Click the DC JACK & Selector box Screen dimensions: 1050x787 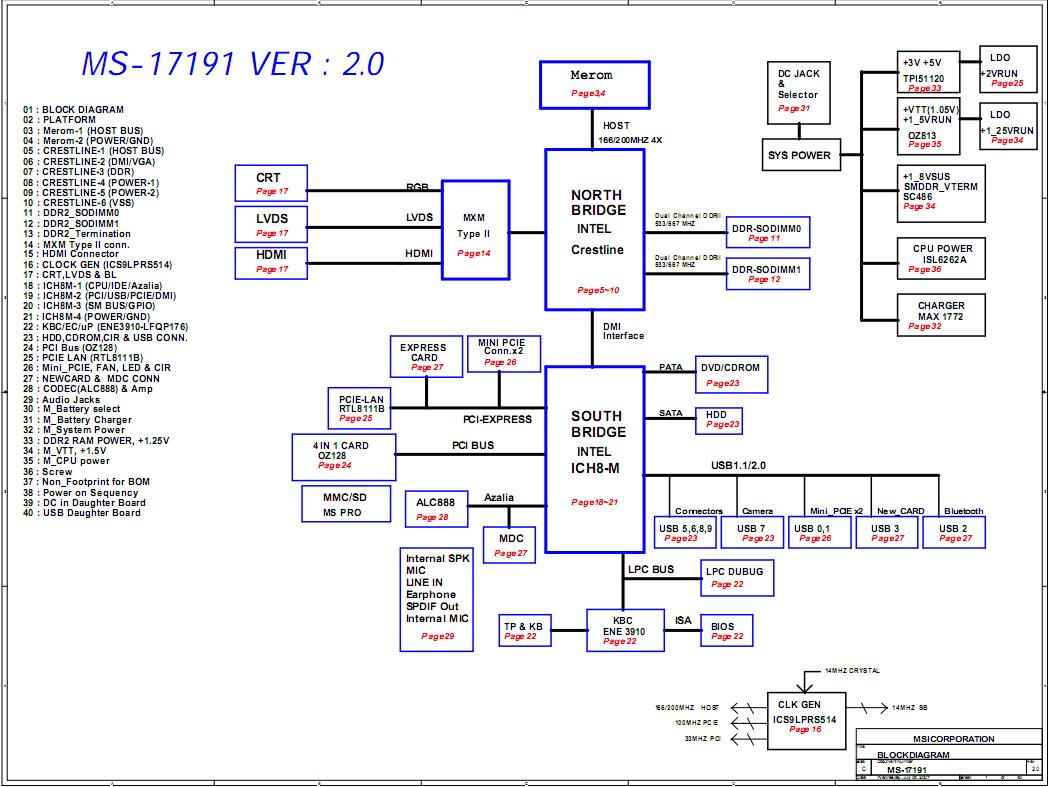[799, 92]
